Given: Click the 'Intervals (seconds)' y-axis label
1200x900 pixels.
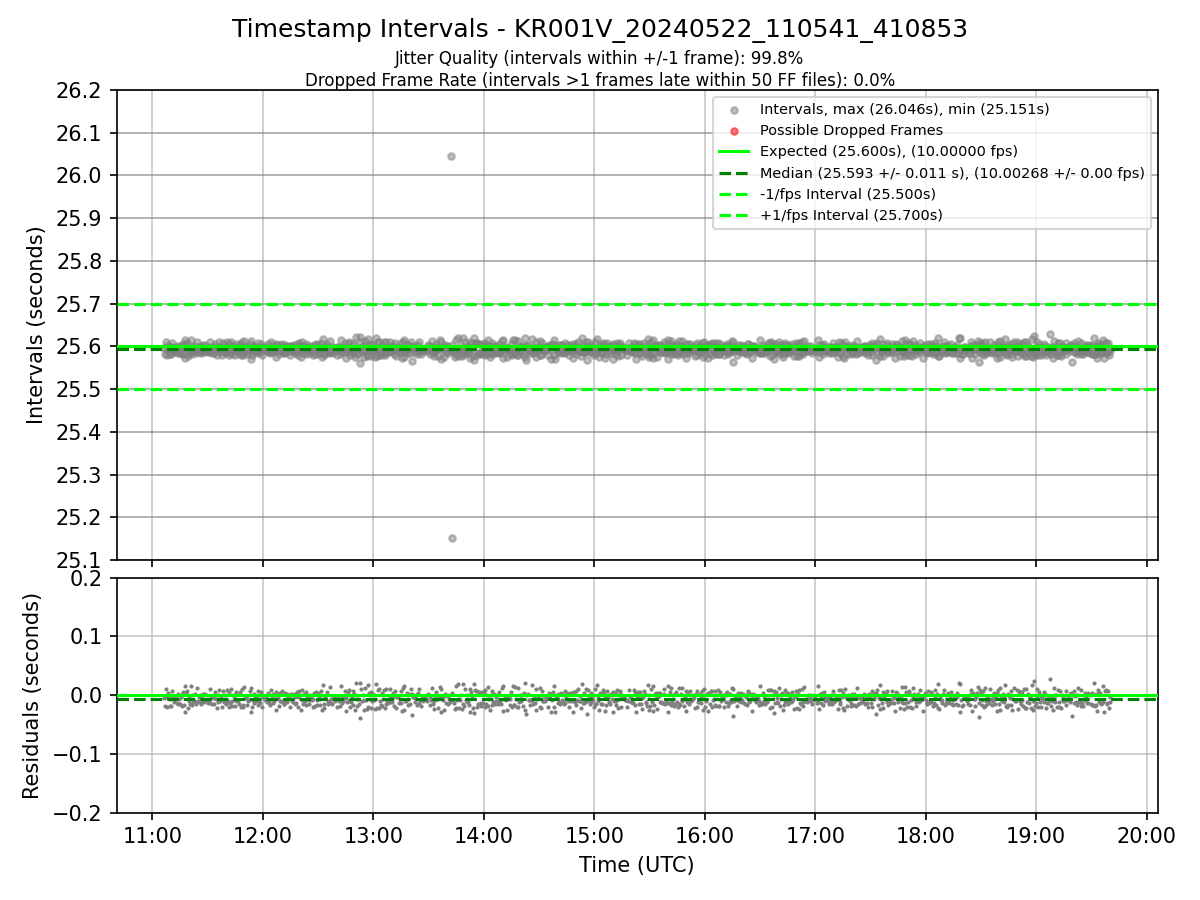Looking at the screenshot, I should 36,325.
